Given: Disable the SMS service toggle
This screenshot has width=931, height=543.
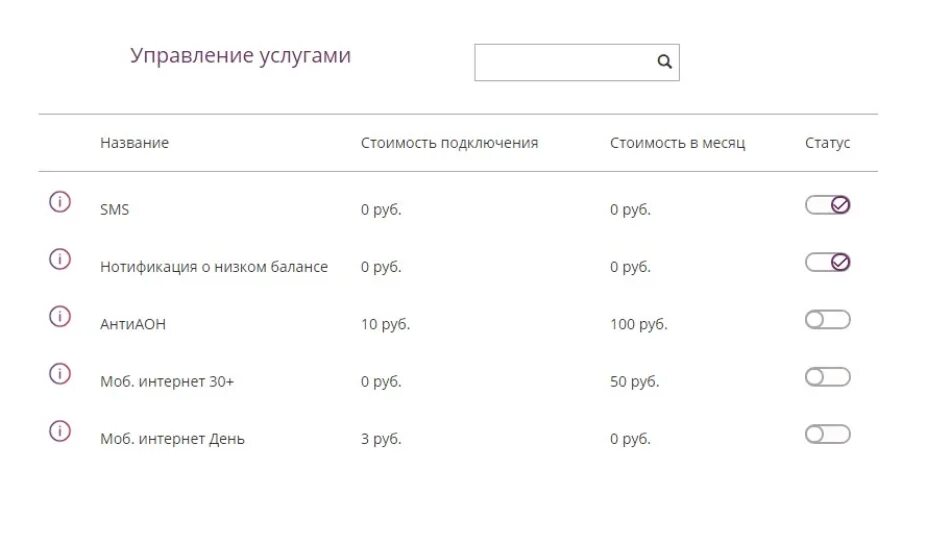Looking at the screenshot, I should pos(828,205).
